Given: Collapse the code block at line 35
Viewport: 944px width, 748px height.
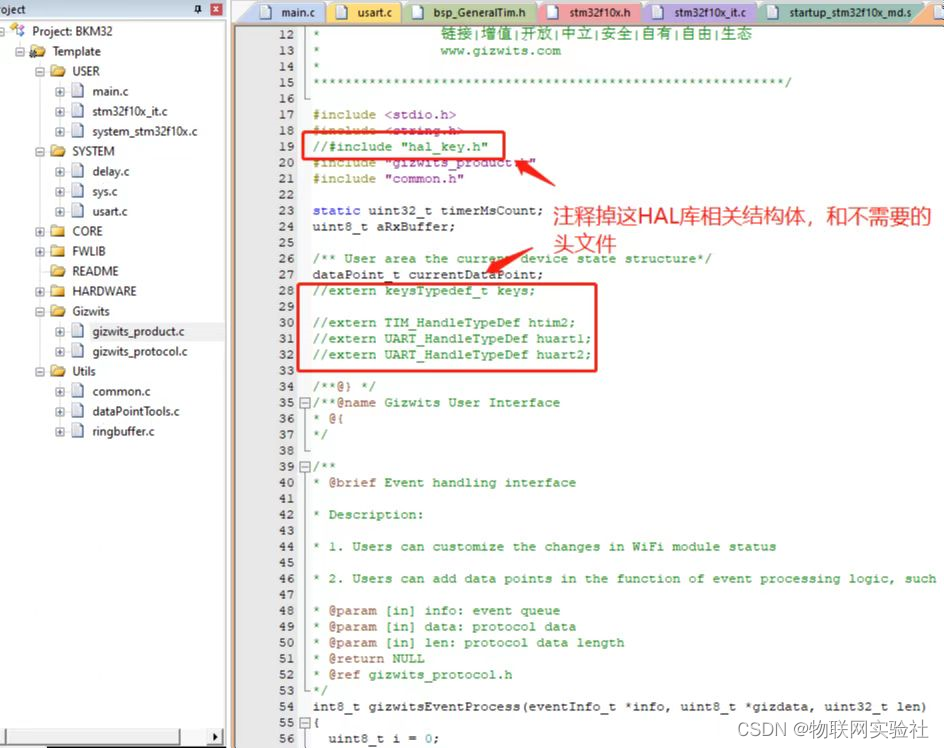Looking at the screenshot, I should (x=305, y=403).
